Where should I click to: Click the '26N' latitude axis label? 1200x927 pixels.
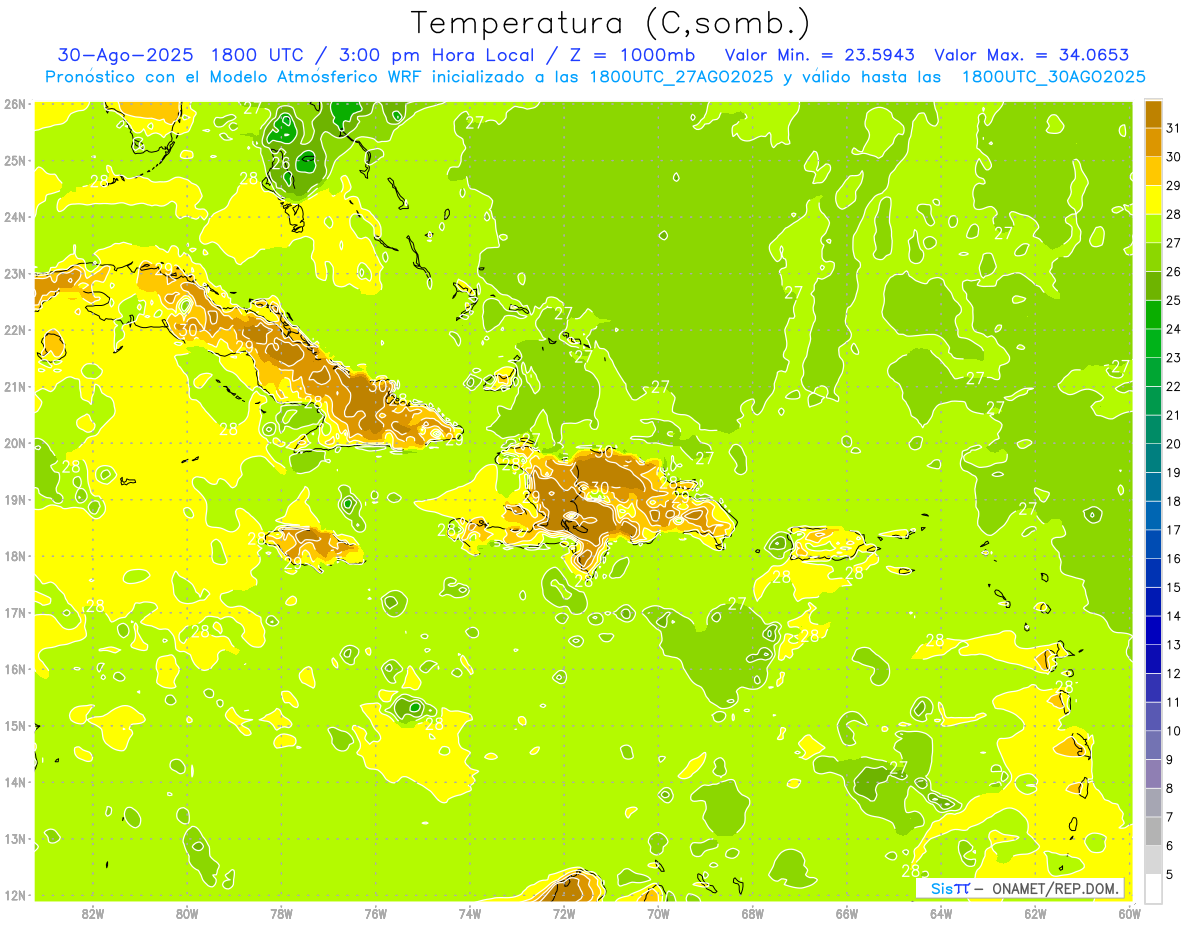click(x=14, y=104)
